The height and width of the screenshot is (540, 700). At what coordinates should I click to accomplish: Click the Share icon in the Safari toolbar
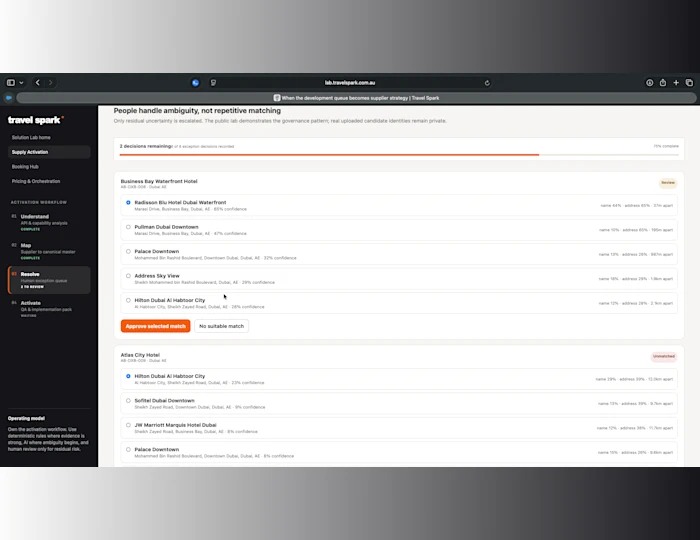663,83
